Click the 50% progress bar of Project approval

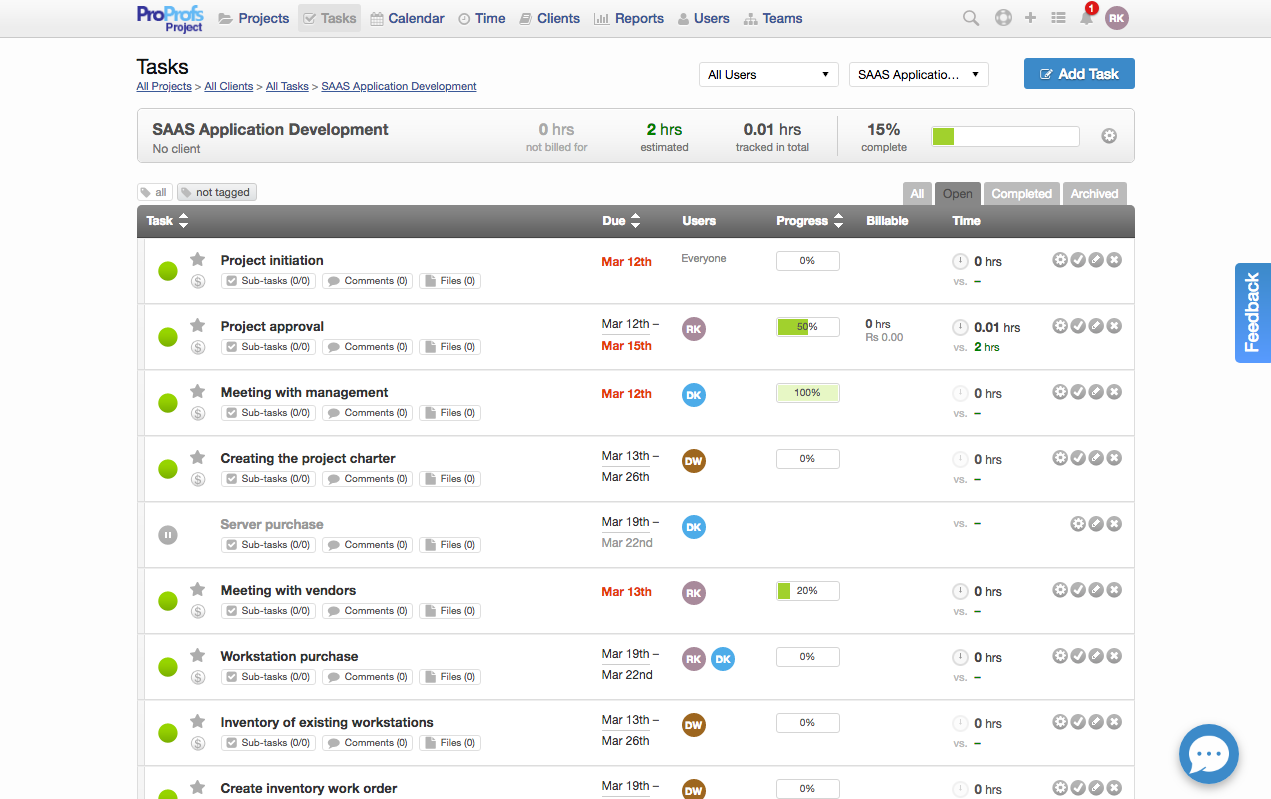[x=807, y=327]
